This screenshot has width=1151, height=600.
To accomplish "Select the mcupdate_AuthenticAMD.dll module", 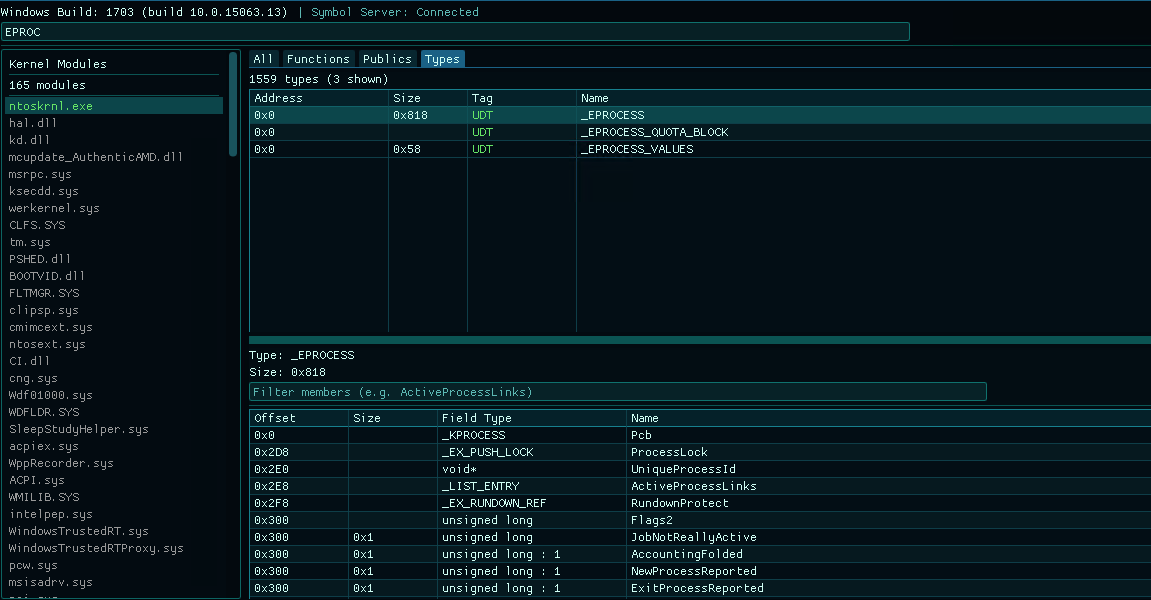I will coord(114,156).
